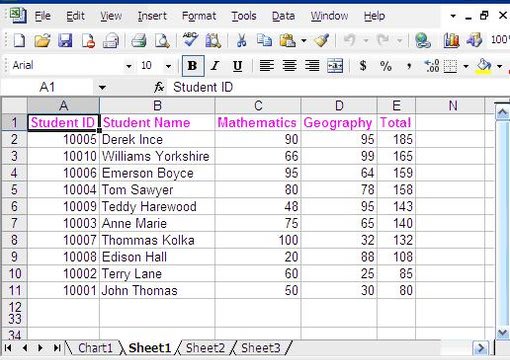Select column C header
510x360 pixels.
258,106
